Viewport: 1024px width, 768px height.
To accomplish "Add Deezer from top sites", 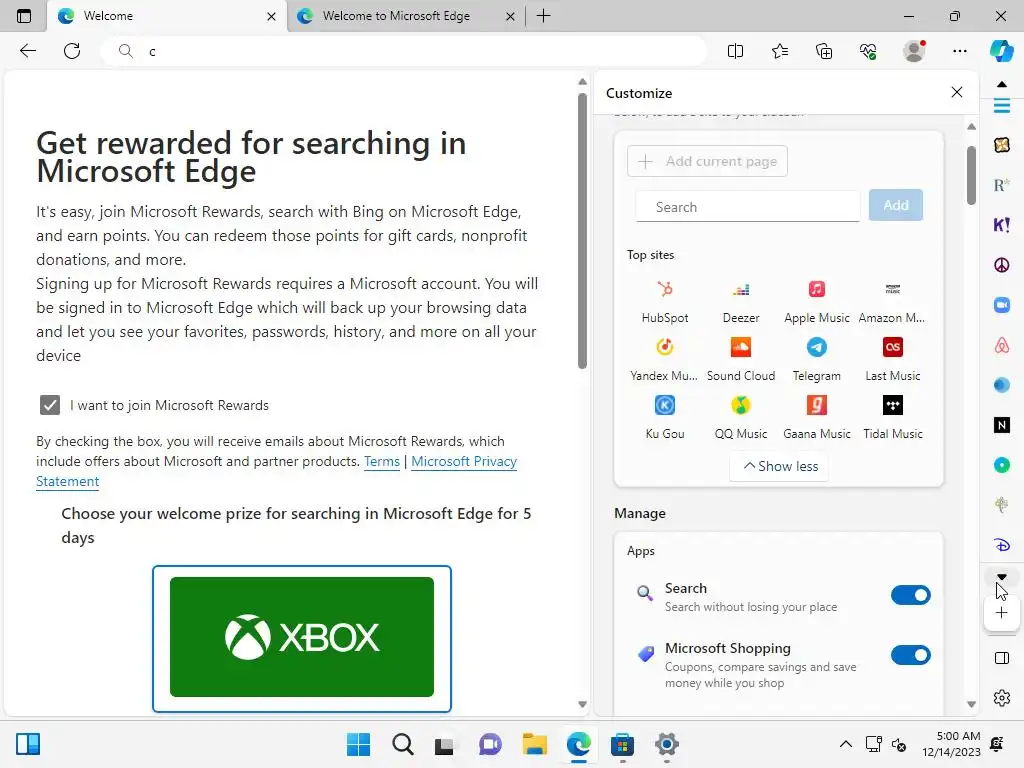I will (x=741, y=302).
